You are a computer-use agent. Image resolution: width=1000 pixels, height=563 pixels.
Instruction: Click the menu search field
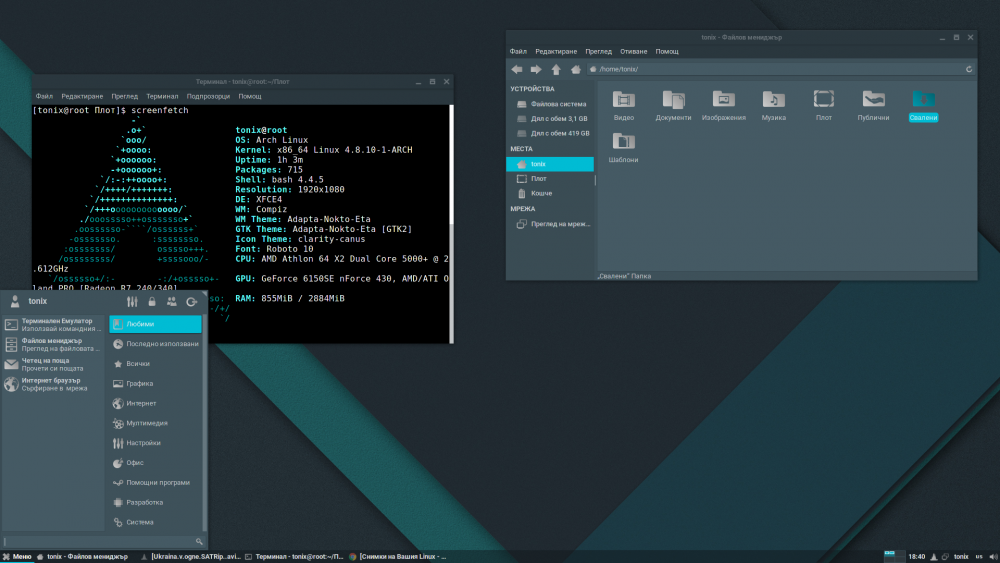click(x=103, y=541)
